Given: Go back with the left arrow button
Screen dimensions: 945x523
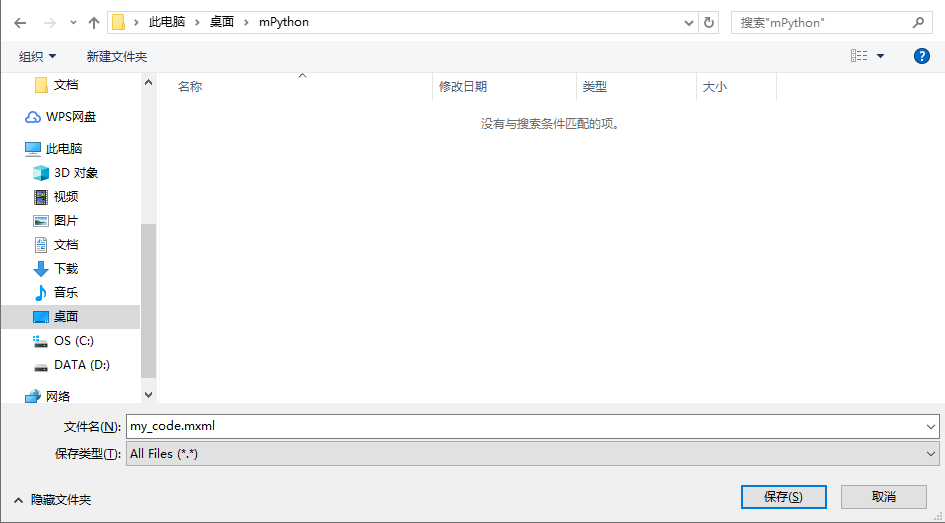Looking at the screenshot, I should [x=20, y=23].
